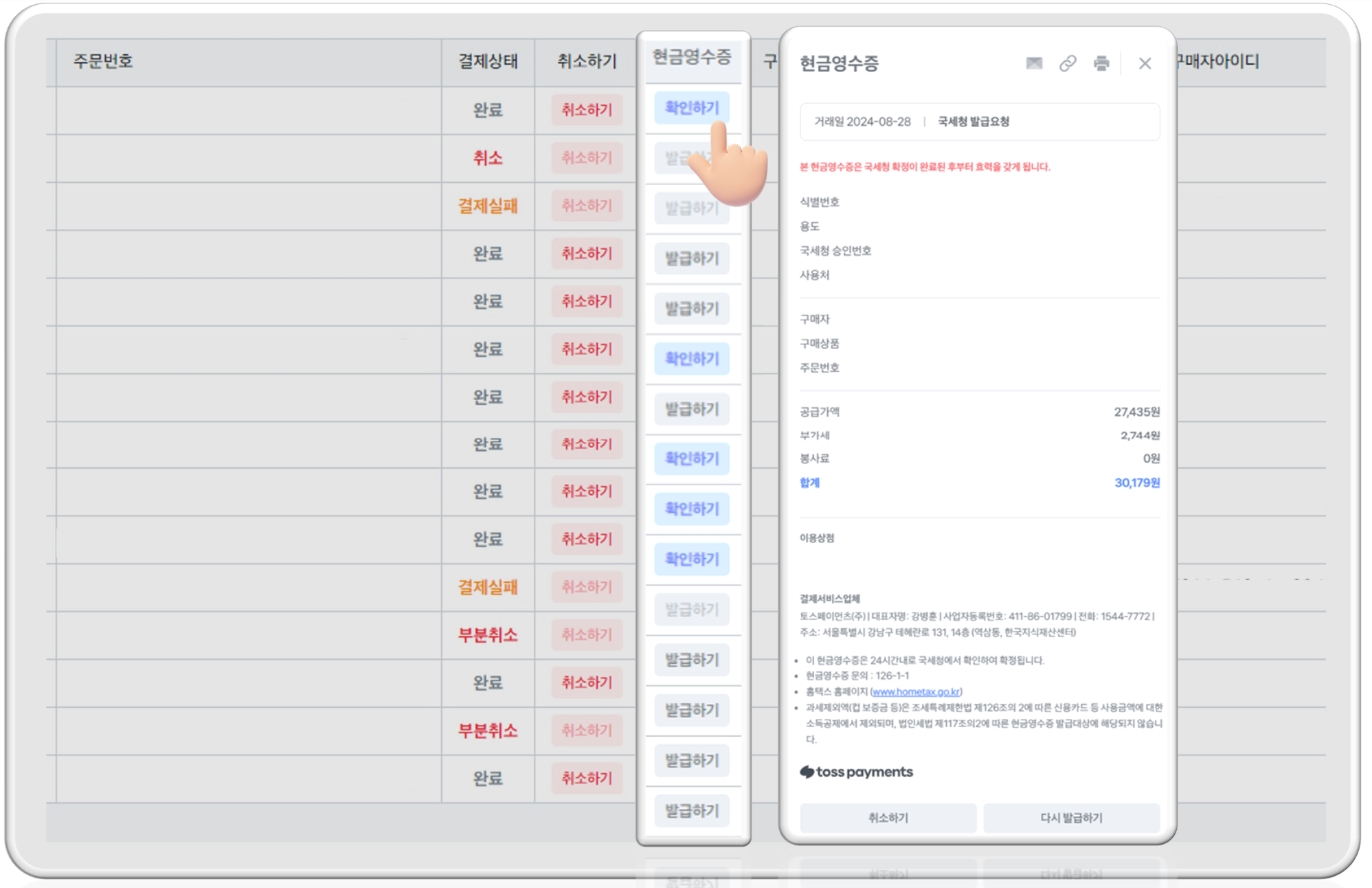Click 확인하기 in the first order row
Screen dimensions: 1372x888
click(x=691, y=108)
